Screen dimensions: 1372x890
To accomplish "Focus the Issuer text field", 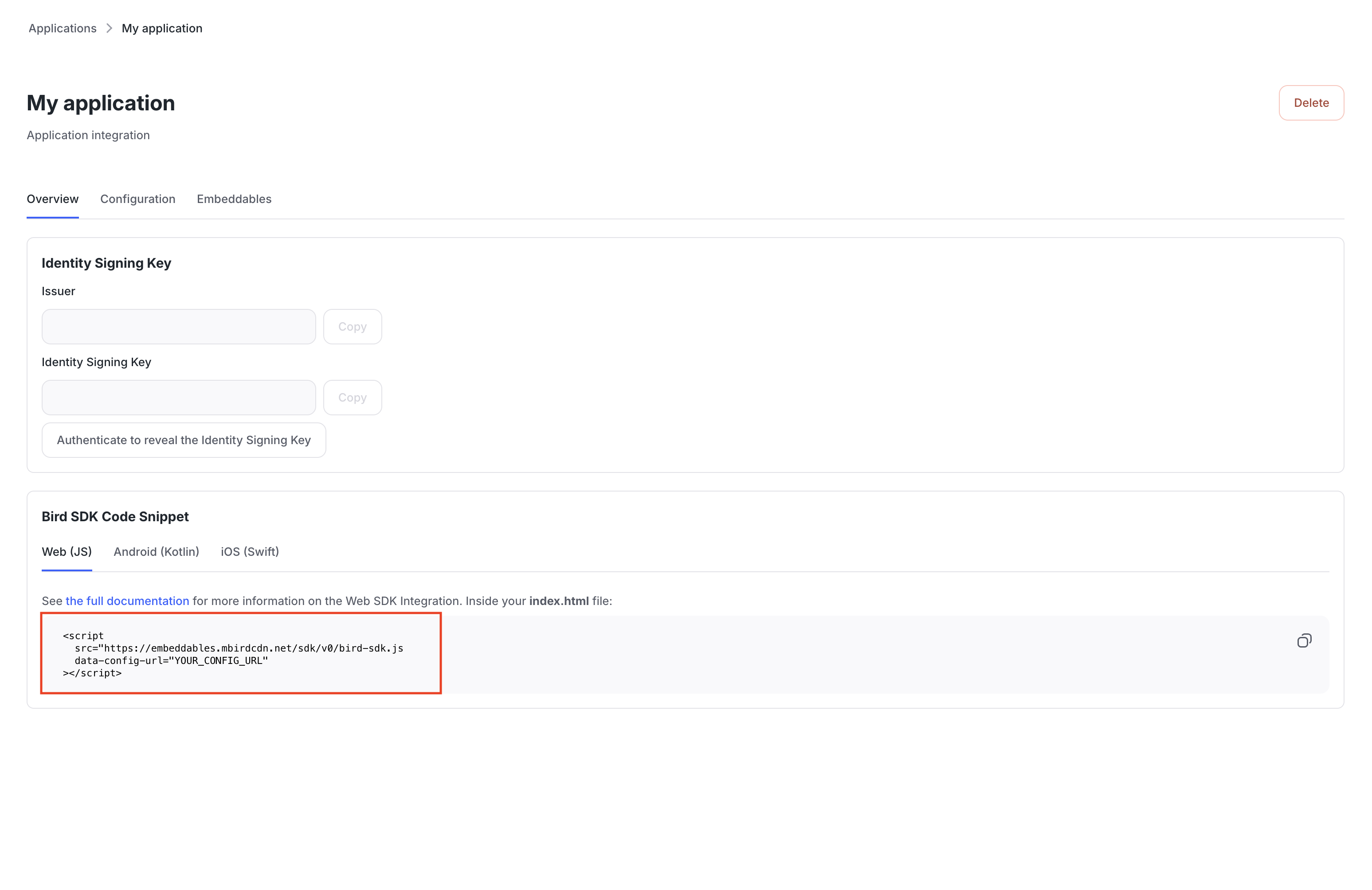I will click(x=179, y=327).
